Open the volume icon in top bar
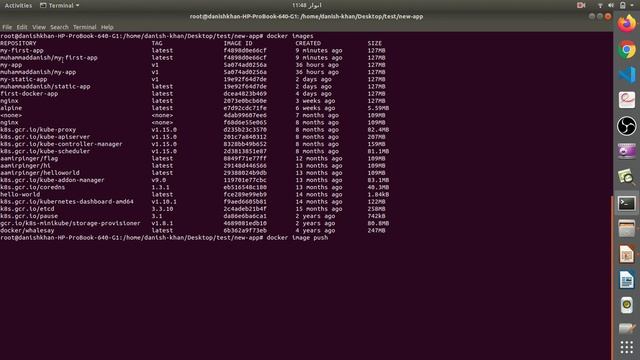The image size is (640, 360). pyautogui.click(x=611, y=5)
